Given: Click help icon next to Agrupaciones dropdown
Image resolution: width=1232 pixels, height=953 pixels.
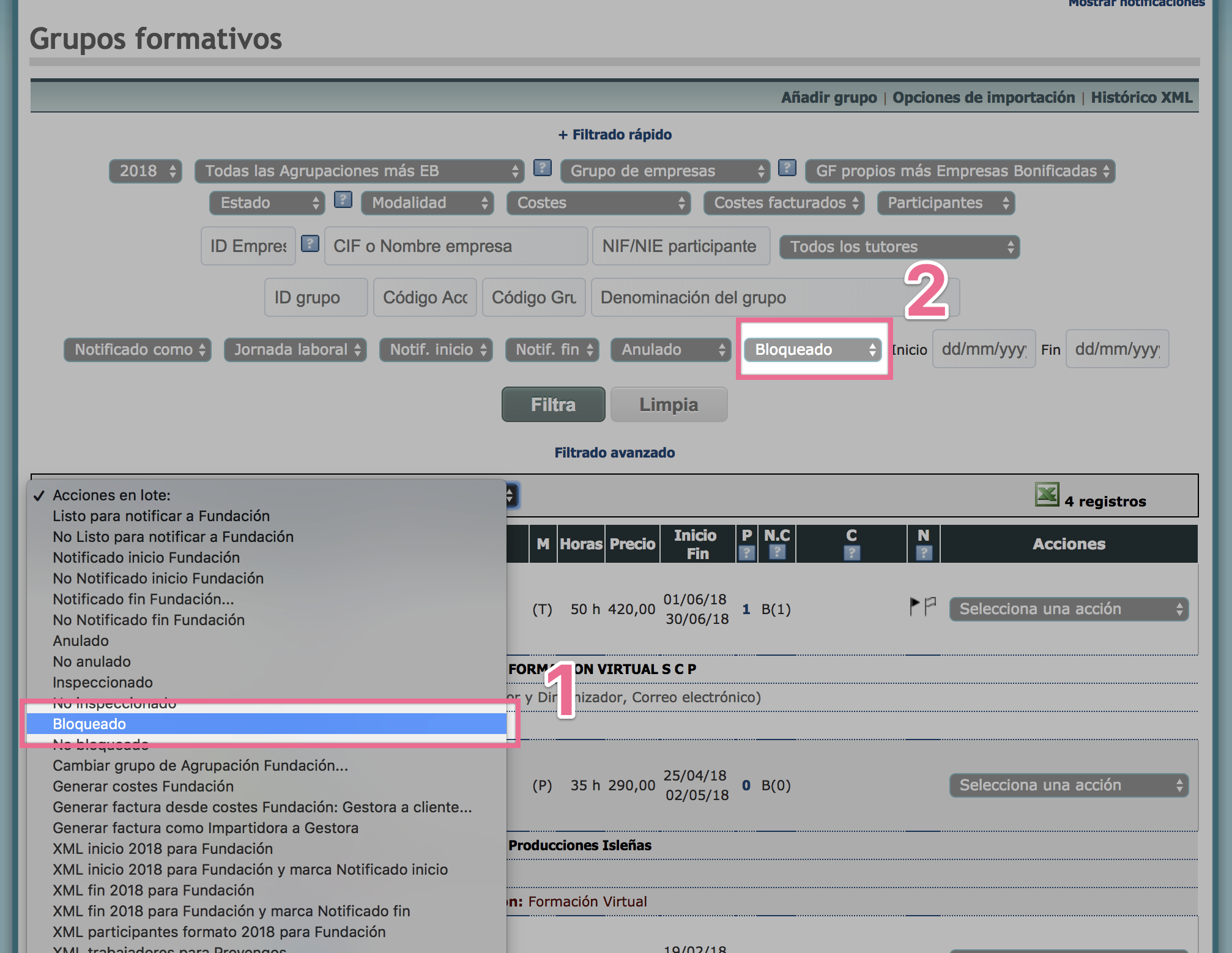Looking at the screenshot, I should (x=542, y=168).
